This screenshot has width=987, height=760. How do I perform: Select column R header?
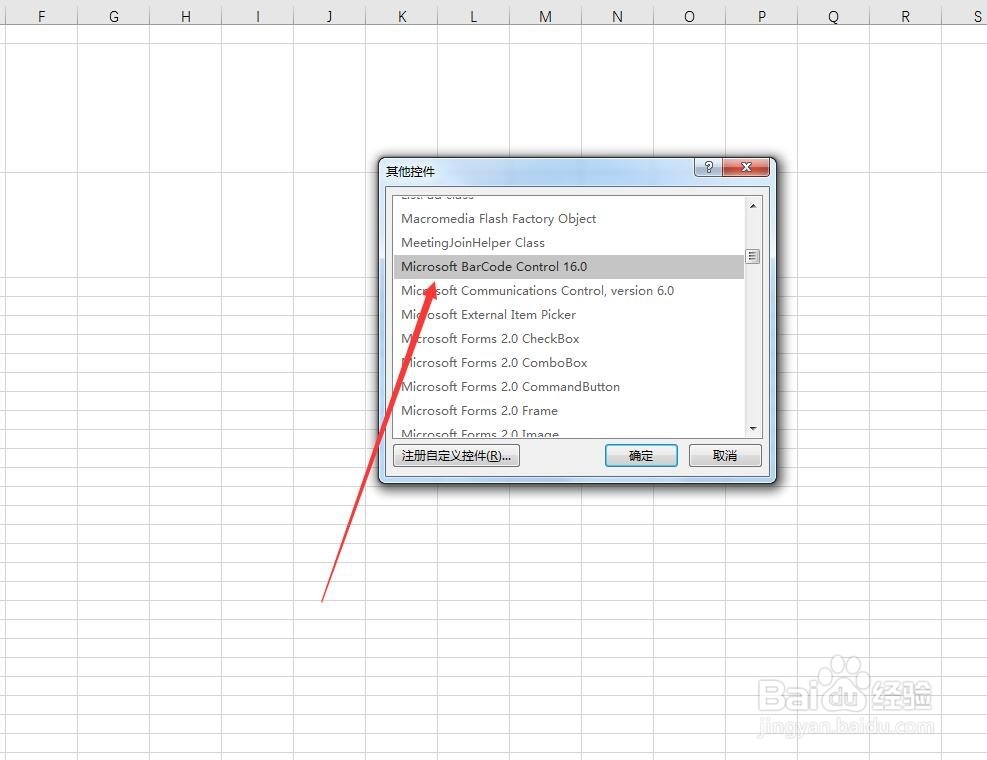coord(905,16)
